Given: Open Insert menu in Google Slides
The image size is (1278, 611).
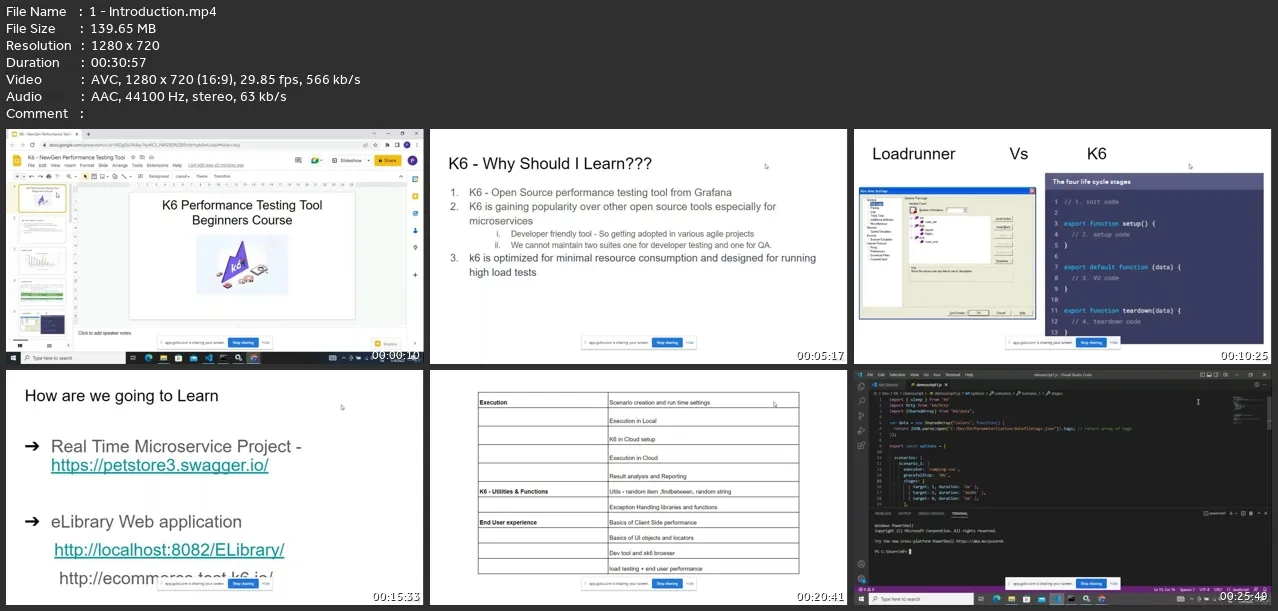Looking at the screenshot, I should pyautogui.click(x=70, y=165).
